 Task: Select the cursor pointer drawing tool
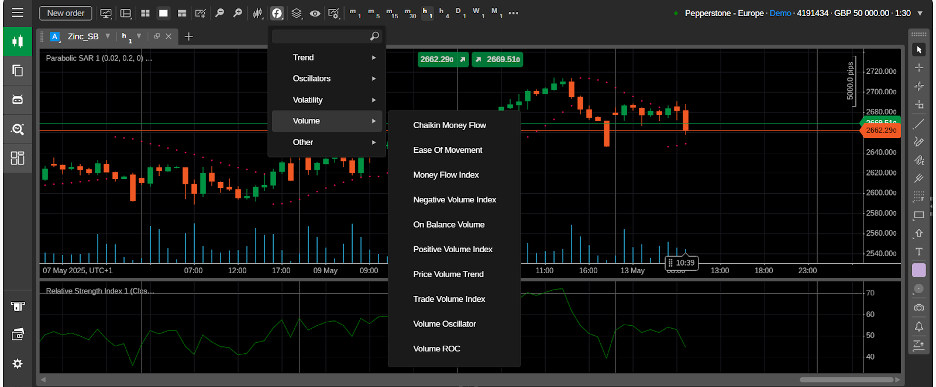click(919, 50)
